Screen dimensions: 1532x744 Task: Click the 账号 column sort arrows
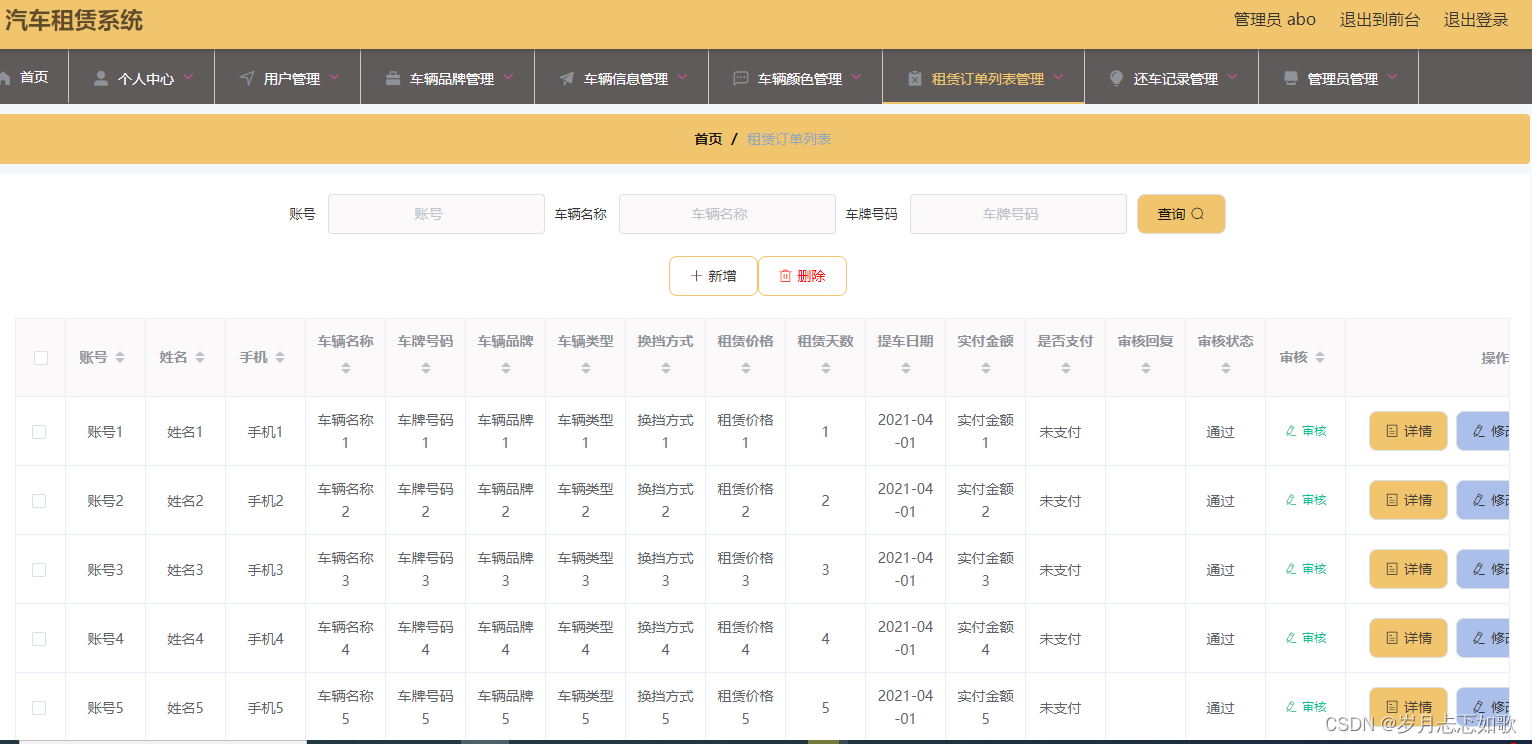[x=120, y=357]
